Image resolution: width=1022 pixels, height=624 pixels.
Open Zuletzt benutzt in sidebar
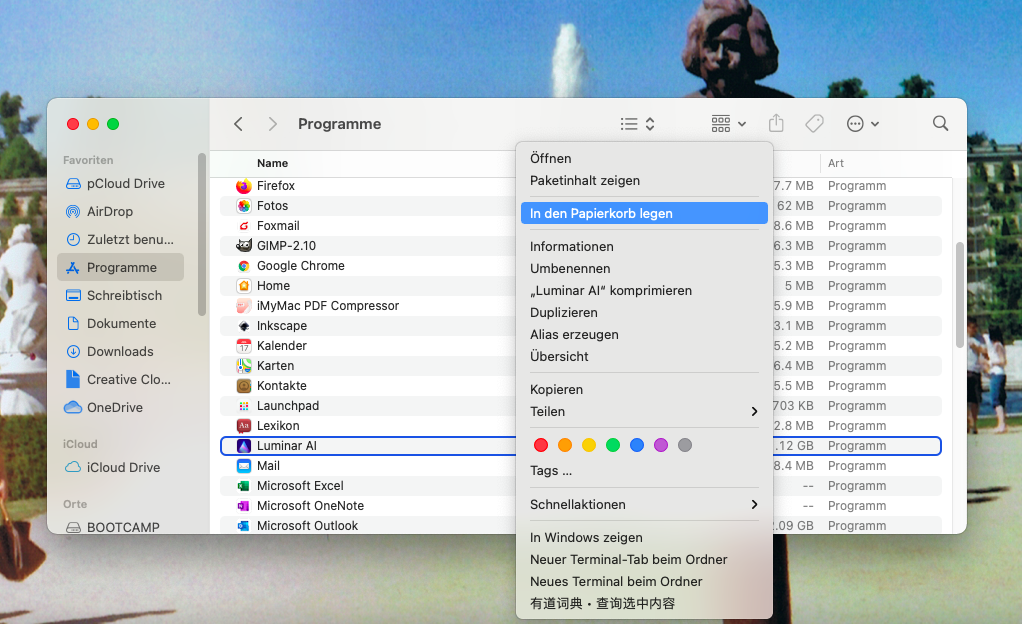pos(121,240)
